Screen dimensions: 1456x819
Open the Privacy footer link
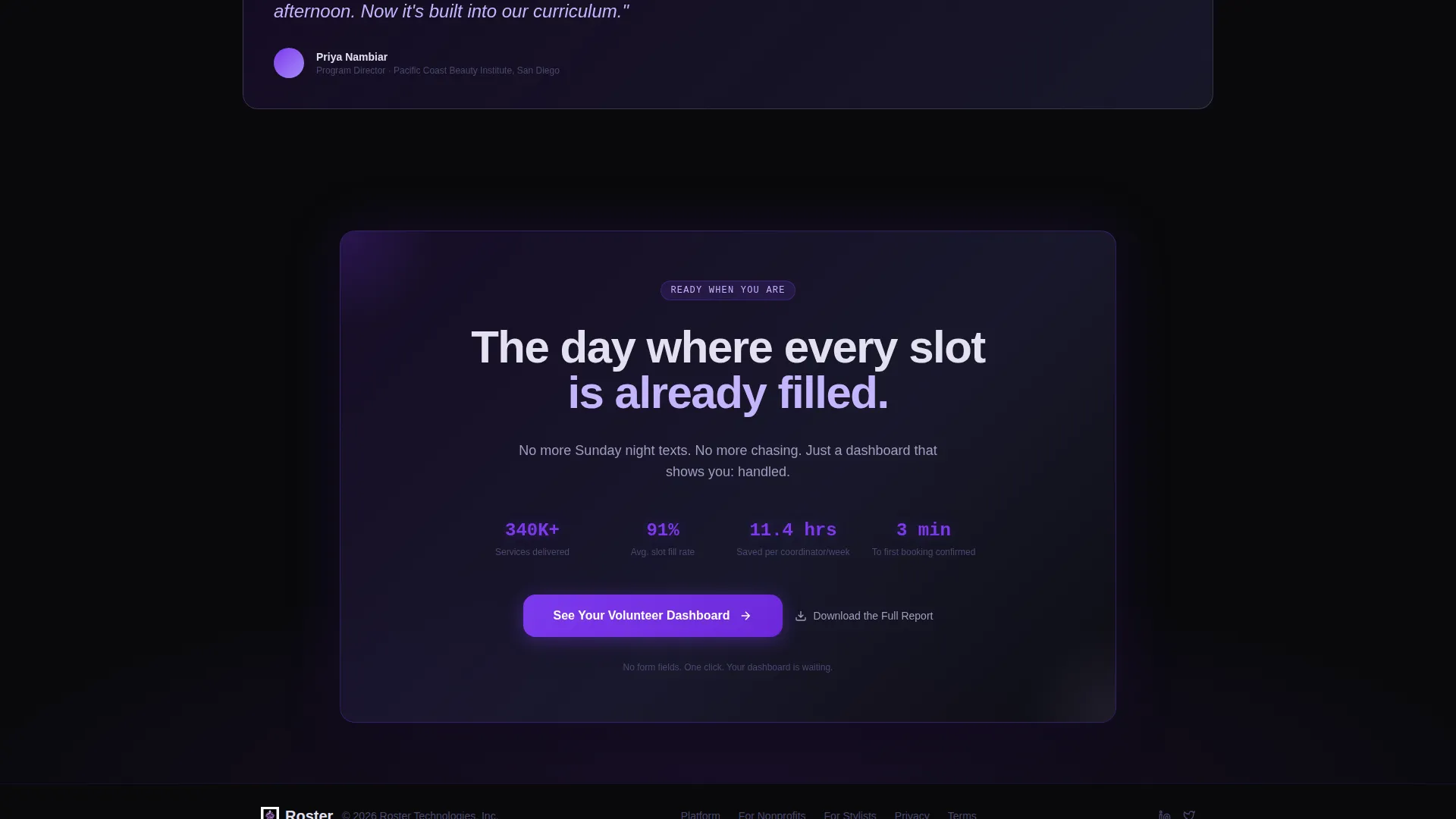912,814
